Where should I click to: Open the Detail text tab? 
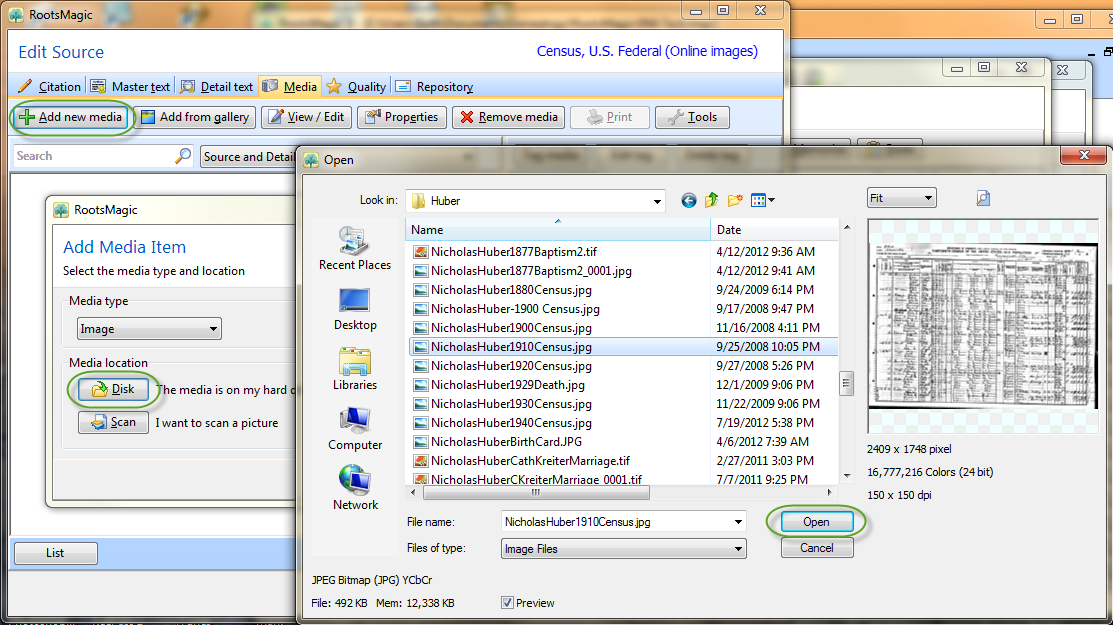coord(216,87)
